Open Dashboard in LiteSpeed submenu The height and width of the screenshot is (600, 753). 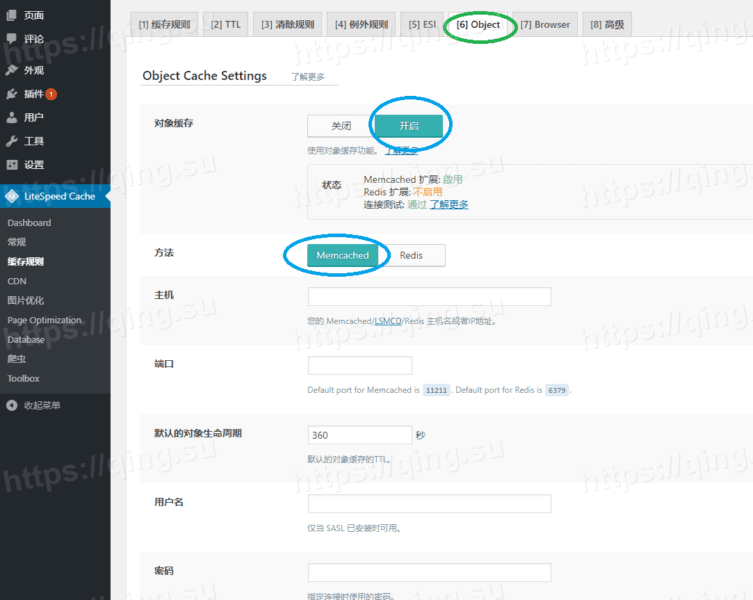coord(29,223)
